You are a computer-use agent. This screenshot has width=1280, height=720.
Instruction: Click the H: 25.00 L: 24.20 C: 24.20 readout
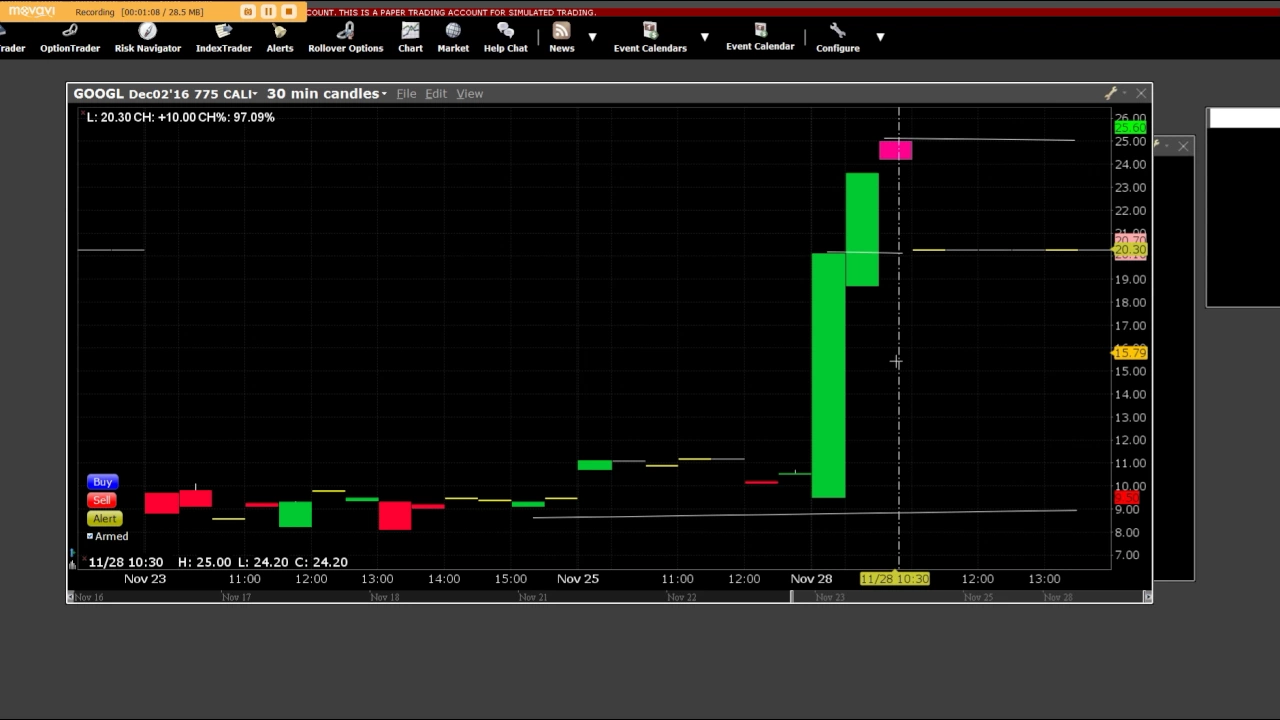click(263, 562)
